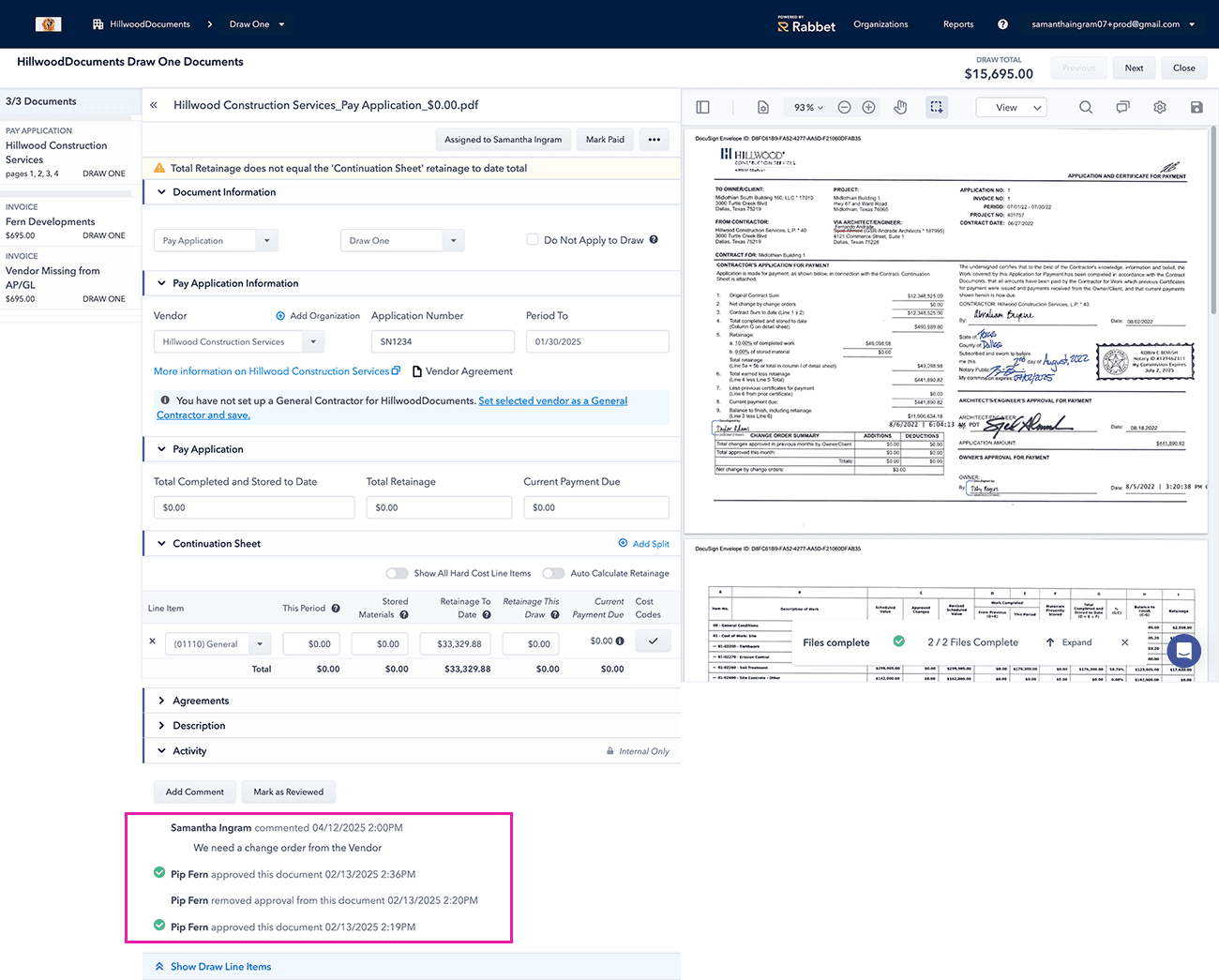Viewport: 1219px width, 980px height.
Task: Toggle the PDF viewer sidebar panel icon
Action: (703, 108)
